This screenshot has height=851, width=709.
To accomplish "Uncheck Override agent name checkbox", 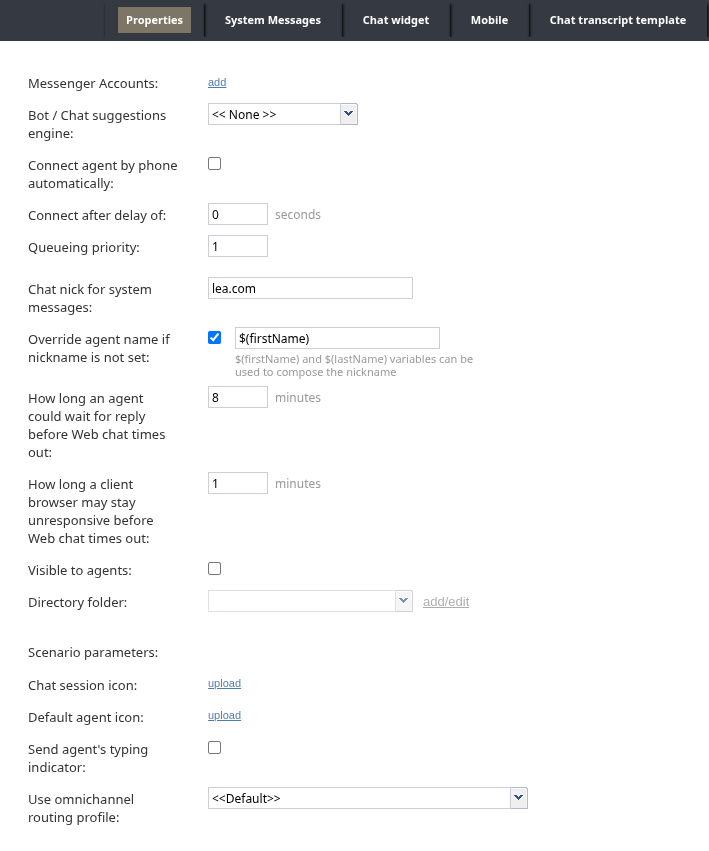I will pos(214,338).
